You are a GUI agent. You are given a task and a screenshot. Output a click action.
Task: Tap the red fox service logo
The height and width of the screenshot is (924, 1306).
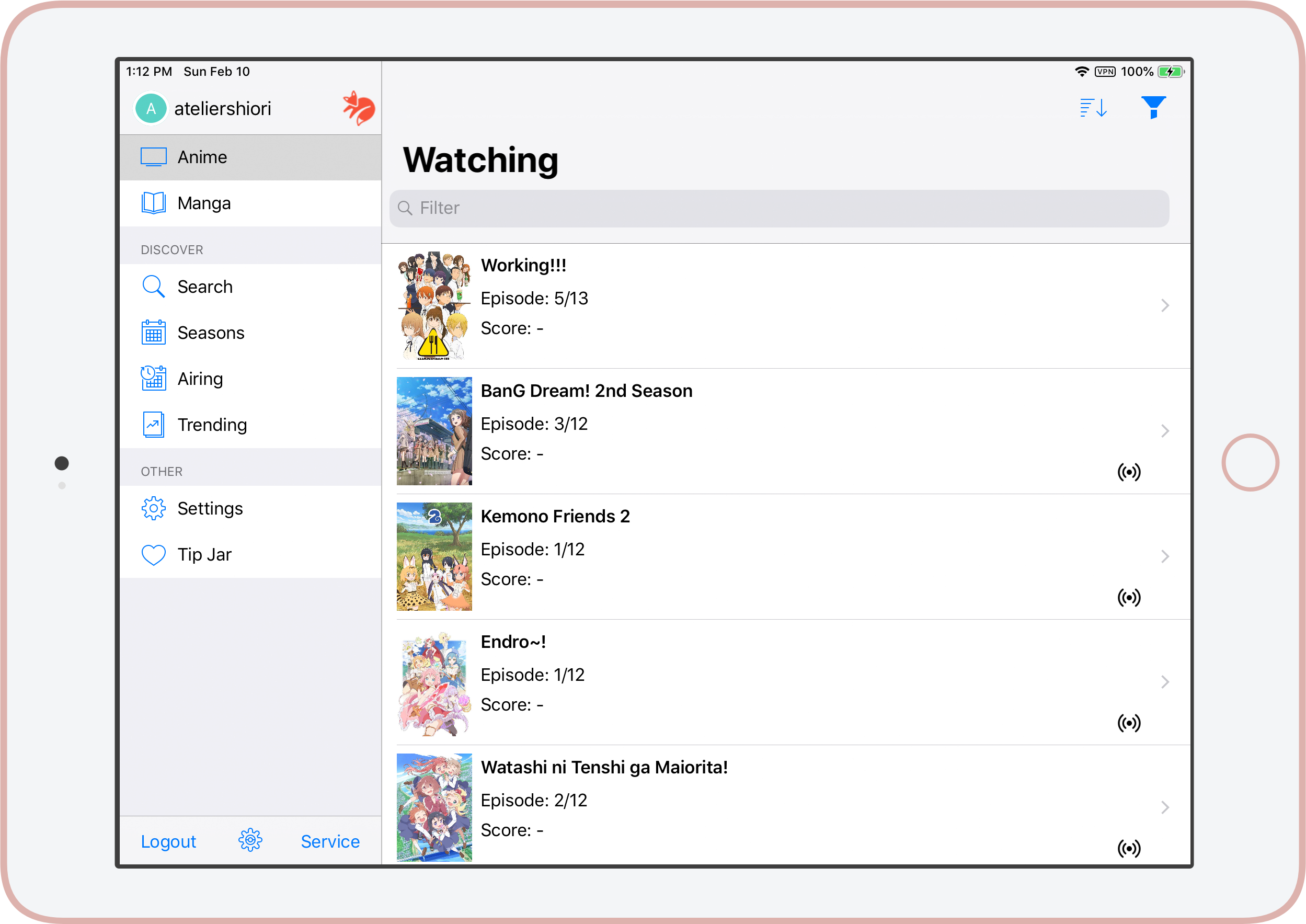coord(358,108)
